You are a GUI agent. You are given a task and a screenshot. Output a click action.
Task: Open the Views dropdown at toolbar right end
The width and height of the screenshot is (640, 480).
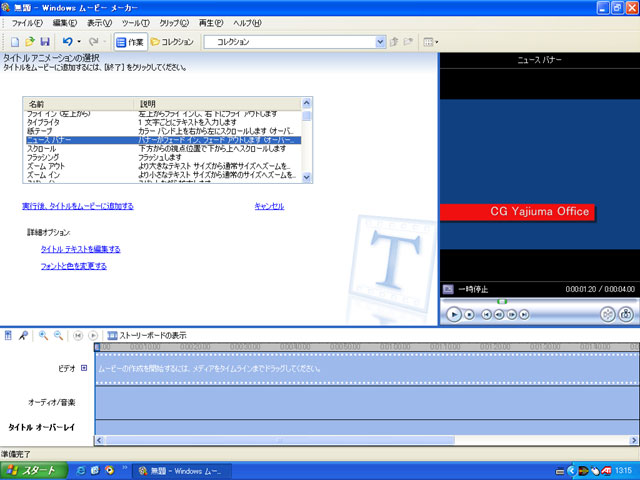click(x=431, y=42)
